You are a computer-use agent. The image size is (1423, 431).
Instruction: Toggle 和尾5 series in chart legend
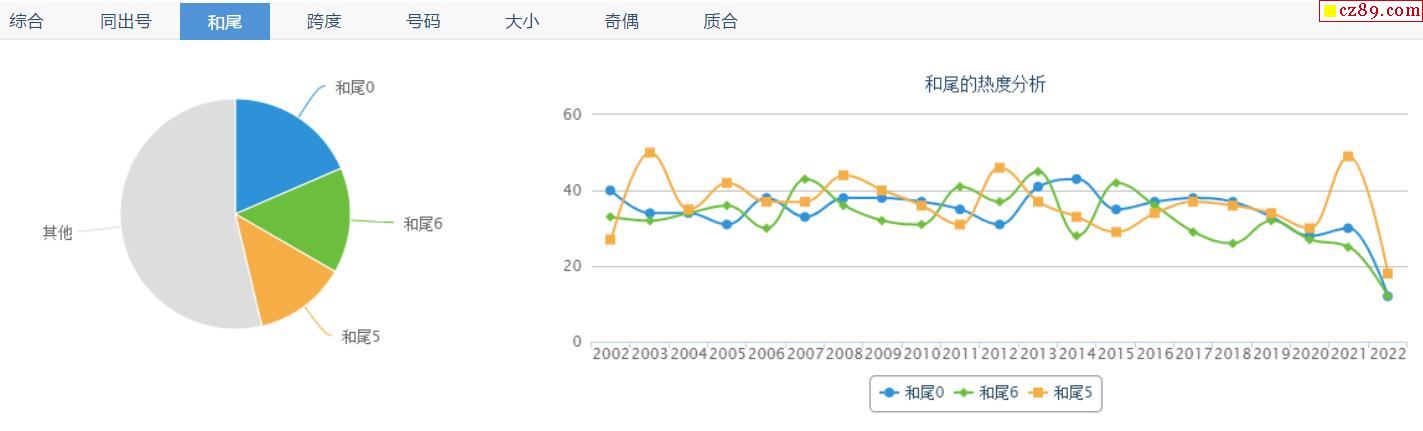[1062, 393]
